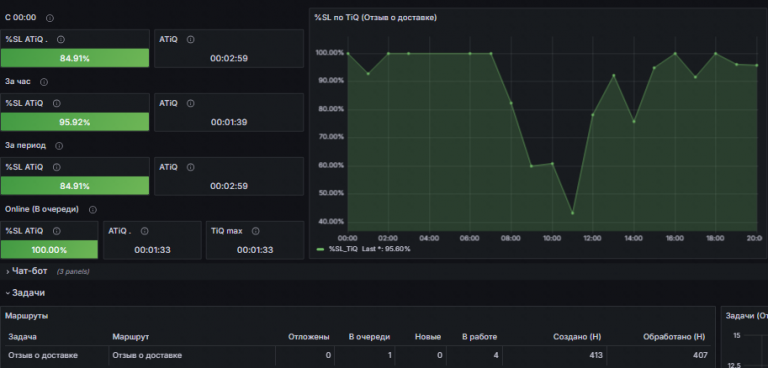768x368 pixels.
Task: Sort table by Отложены column header
Action: (309, 337)
